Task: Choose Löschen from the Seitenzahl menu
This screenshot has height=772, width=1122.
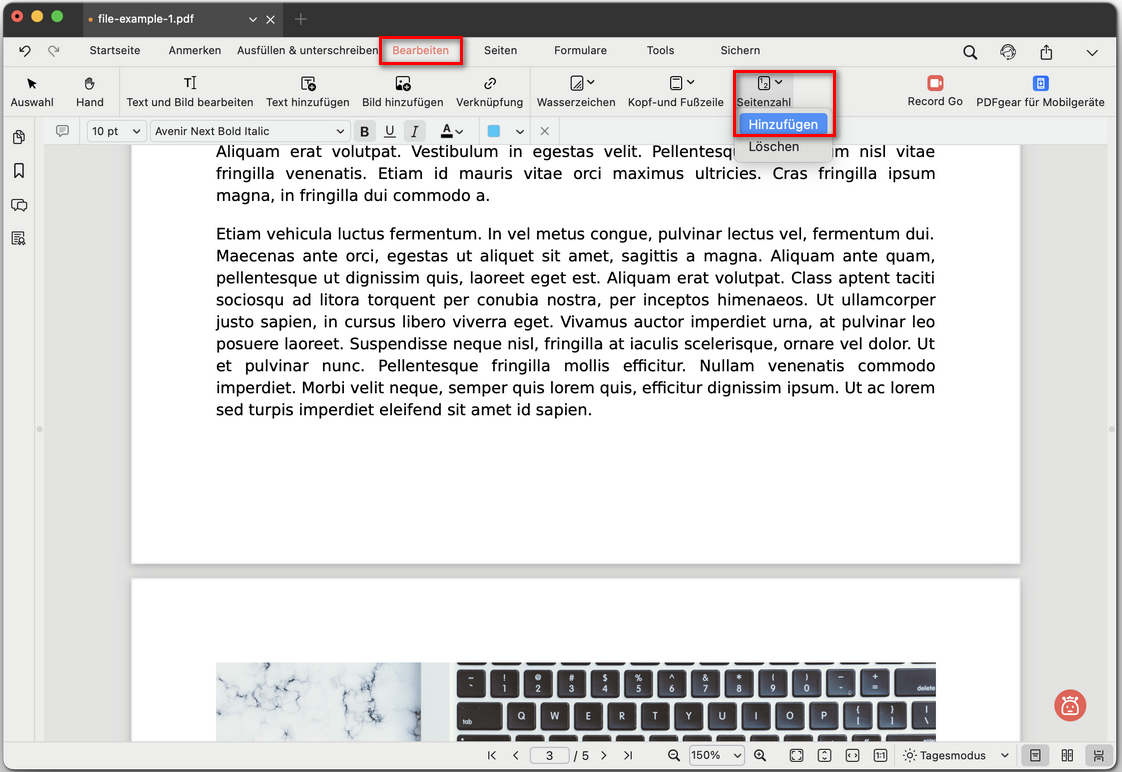Action: click(x=774, y=147)
